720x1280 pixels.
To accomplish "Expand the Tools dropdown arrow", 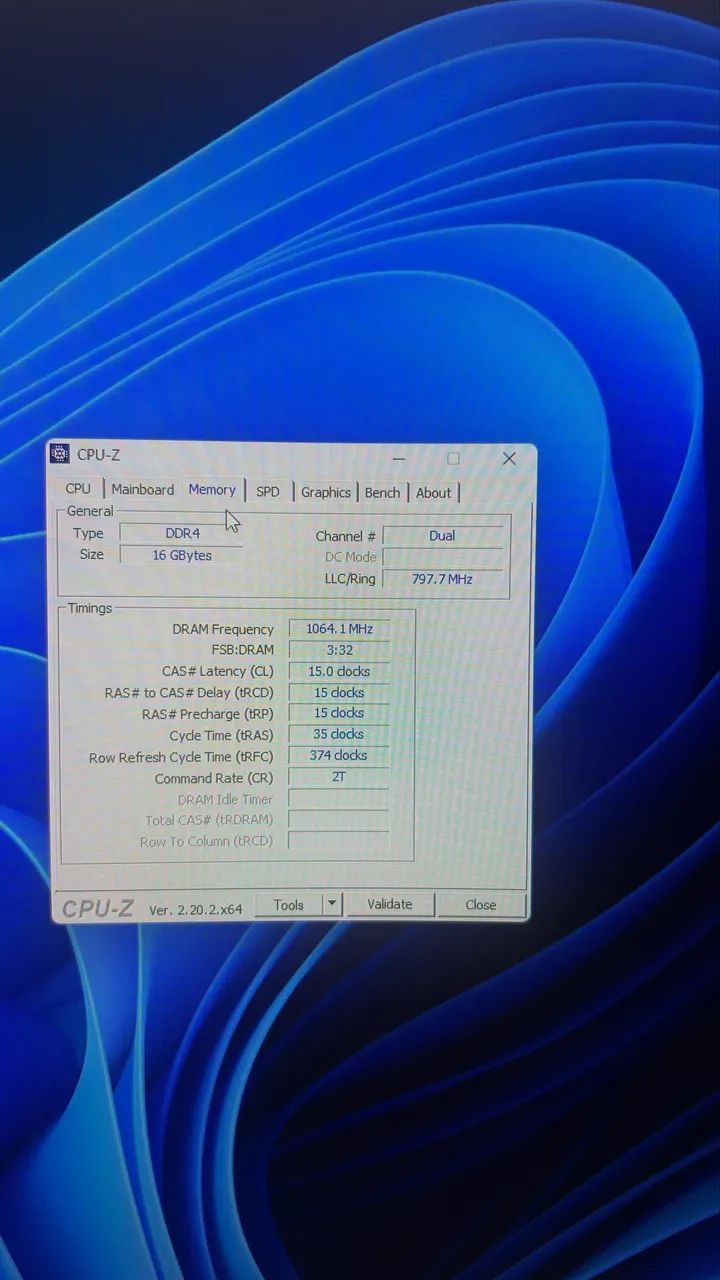I will pos(333,905).
